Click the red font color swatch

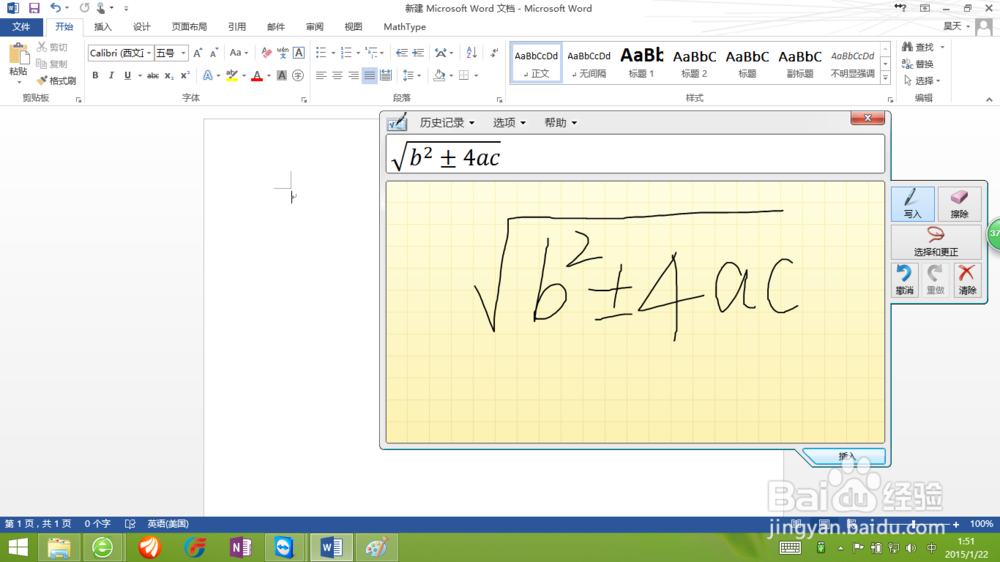[x=257, y=75]
